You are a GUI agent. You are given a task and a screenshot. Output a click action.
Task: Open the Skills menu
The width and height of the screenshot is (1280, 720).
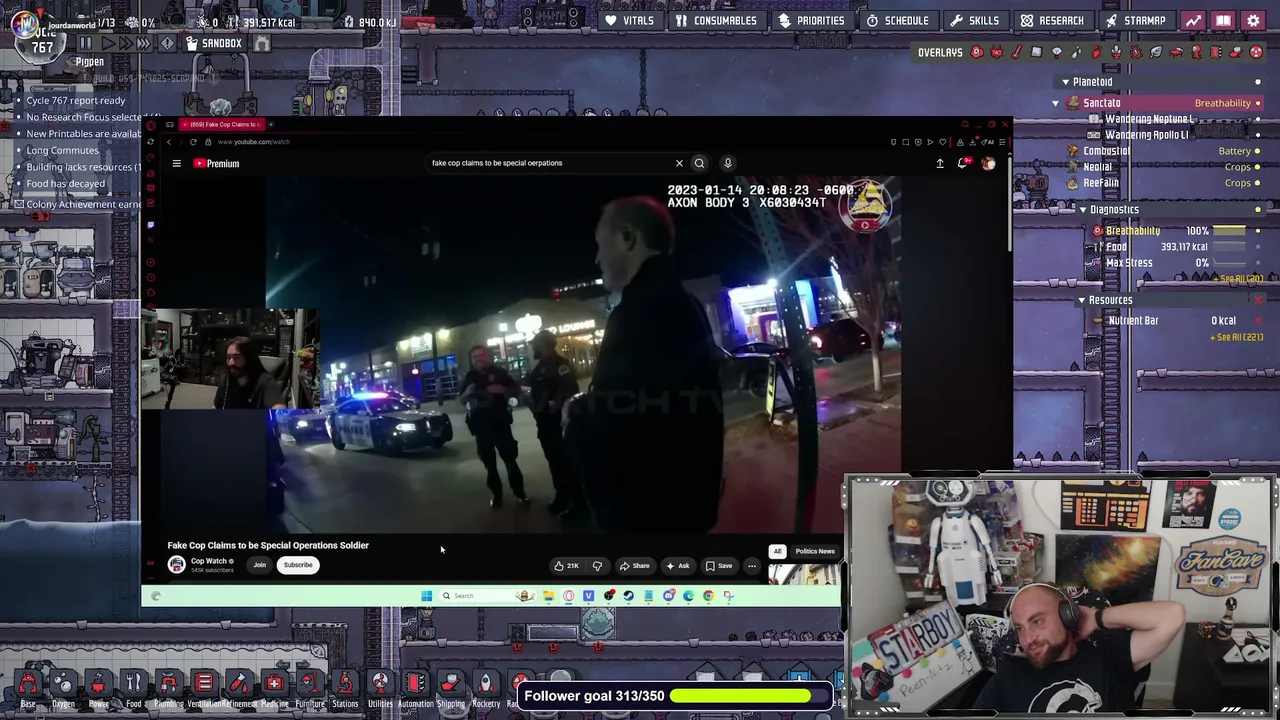click(974, 20)
